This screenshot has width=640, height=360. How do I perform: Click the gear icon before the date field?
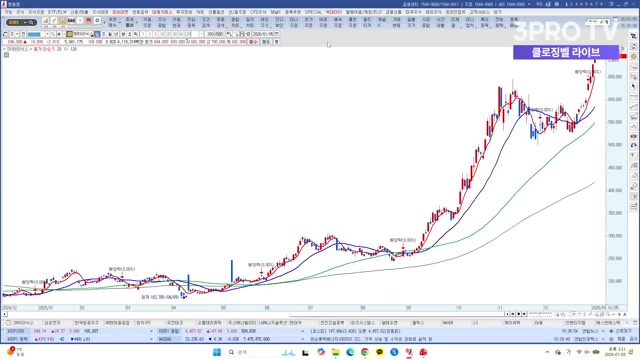pos(248,34)
